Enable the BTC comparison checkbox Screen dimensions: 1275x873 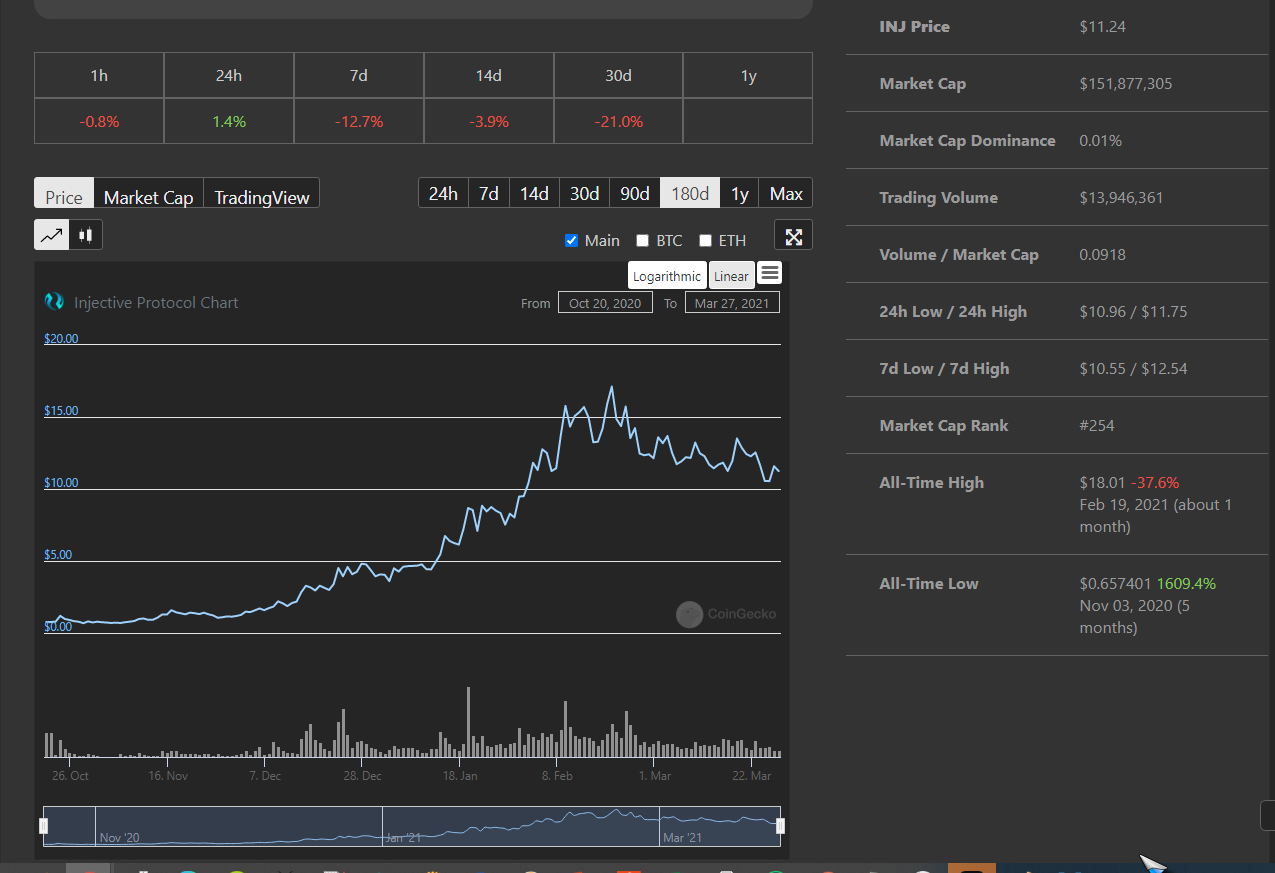(x=643, y=240)
